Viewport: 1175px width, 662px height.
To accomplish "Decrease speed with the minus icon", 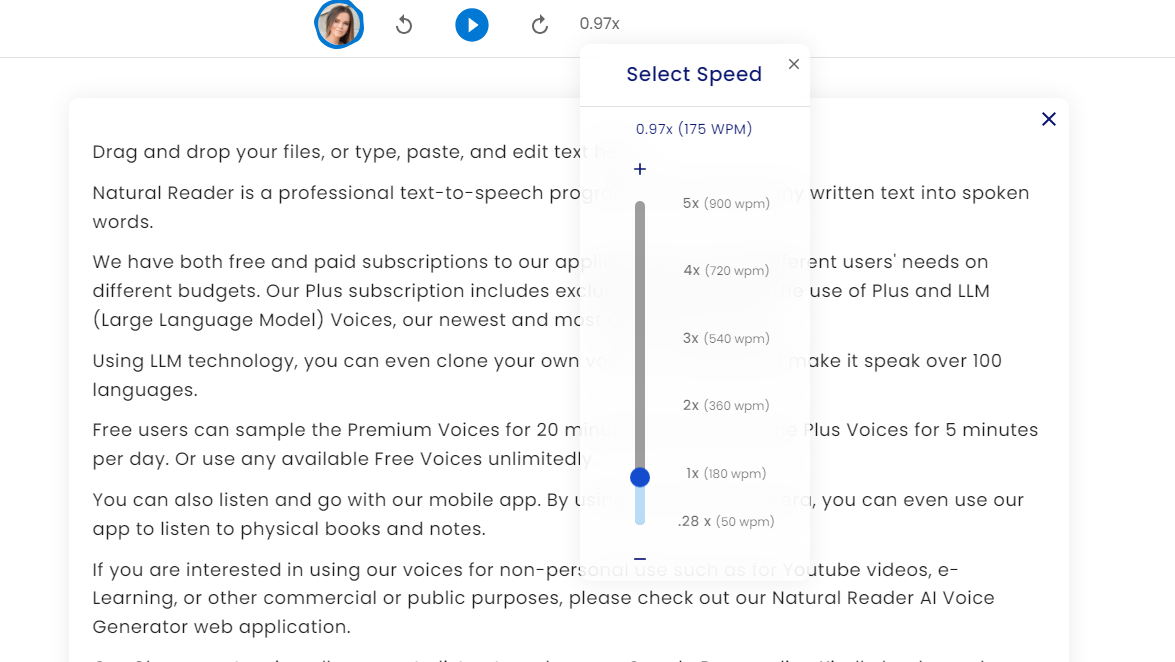I will pos(640,559).
